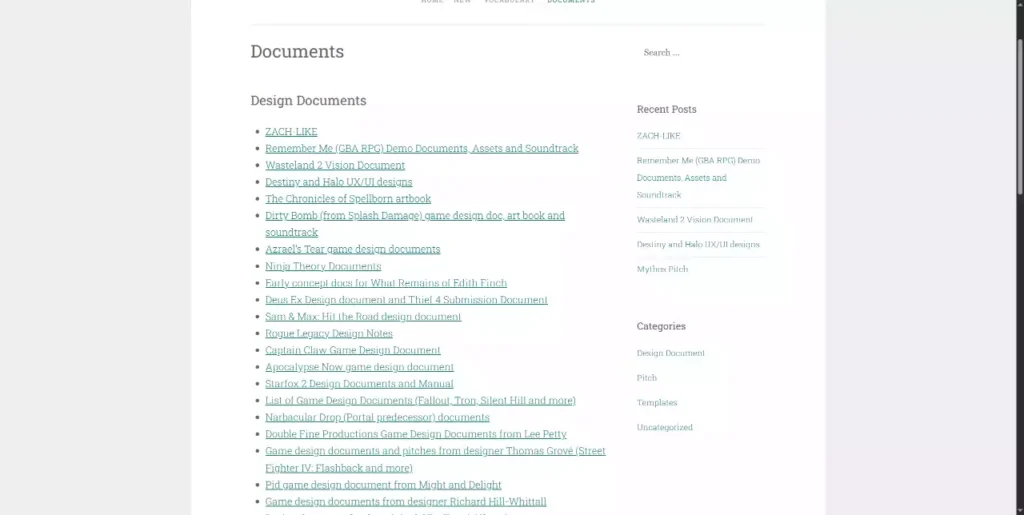
Task: Open Wasteland 2 Vision Document under Recent Posts
Action: click(694, 219)
